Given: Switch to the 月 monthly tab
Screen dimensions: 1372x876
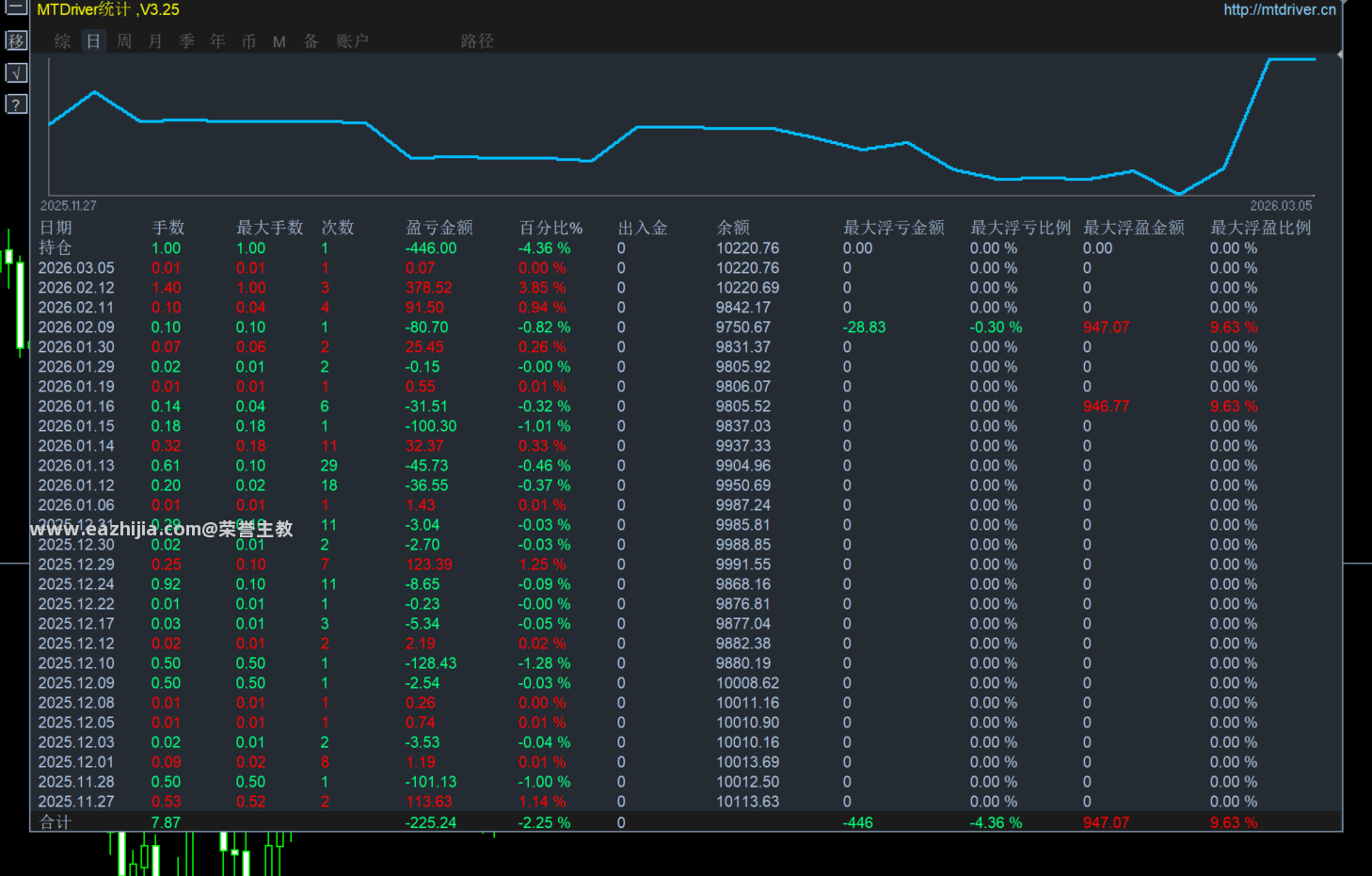Looking at the screenshot, I should [155, 41].
